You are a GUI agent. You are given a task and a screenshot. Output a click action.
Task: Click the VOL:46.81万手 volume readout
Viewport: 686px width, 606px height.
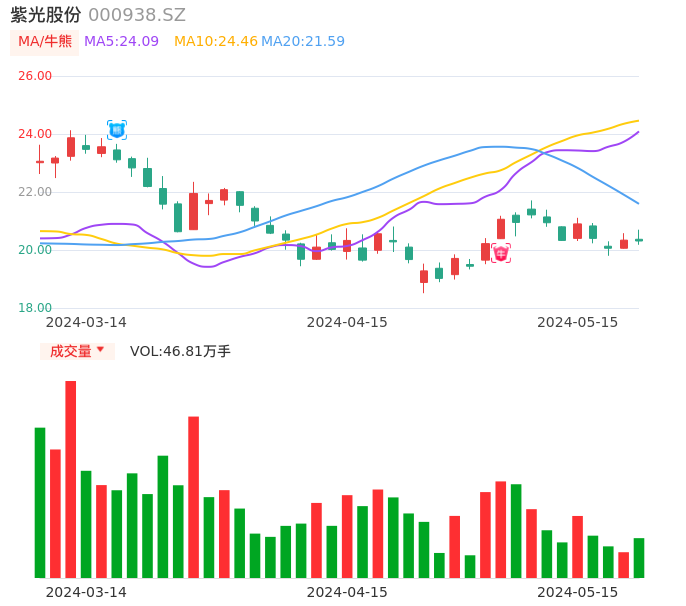(x=180, y=351)
